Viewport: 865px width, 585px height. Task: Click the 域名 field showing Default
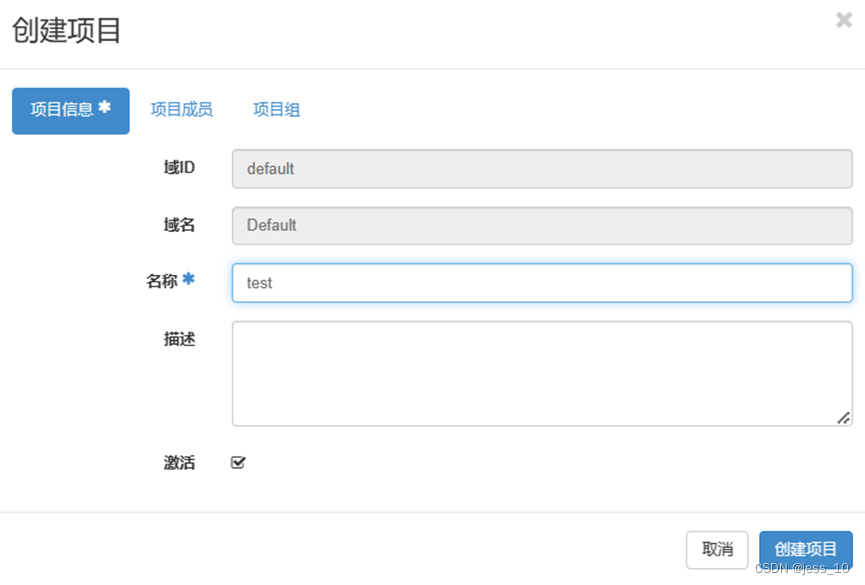click(540, 225)
